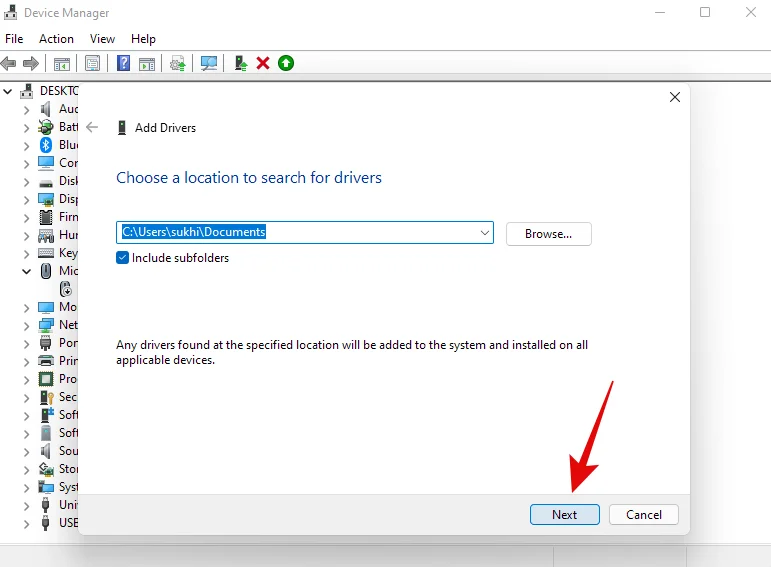Click the Cancel button
The width and height of the screenshot is (771, 567).
644,514
